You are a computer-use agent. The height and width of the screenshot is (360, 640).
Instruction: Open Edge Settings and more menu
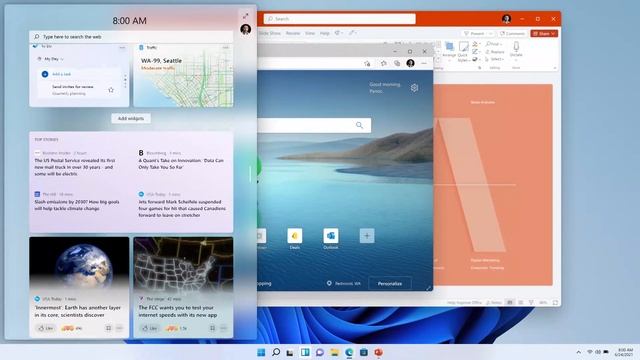click(424, 63)
